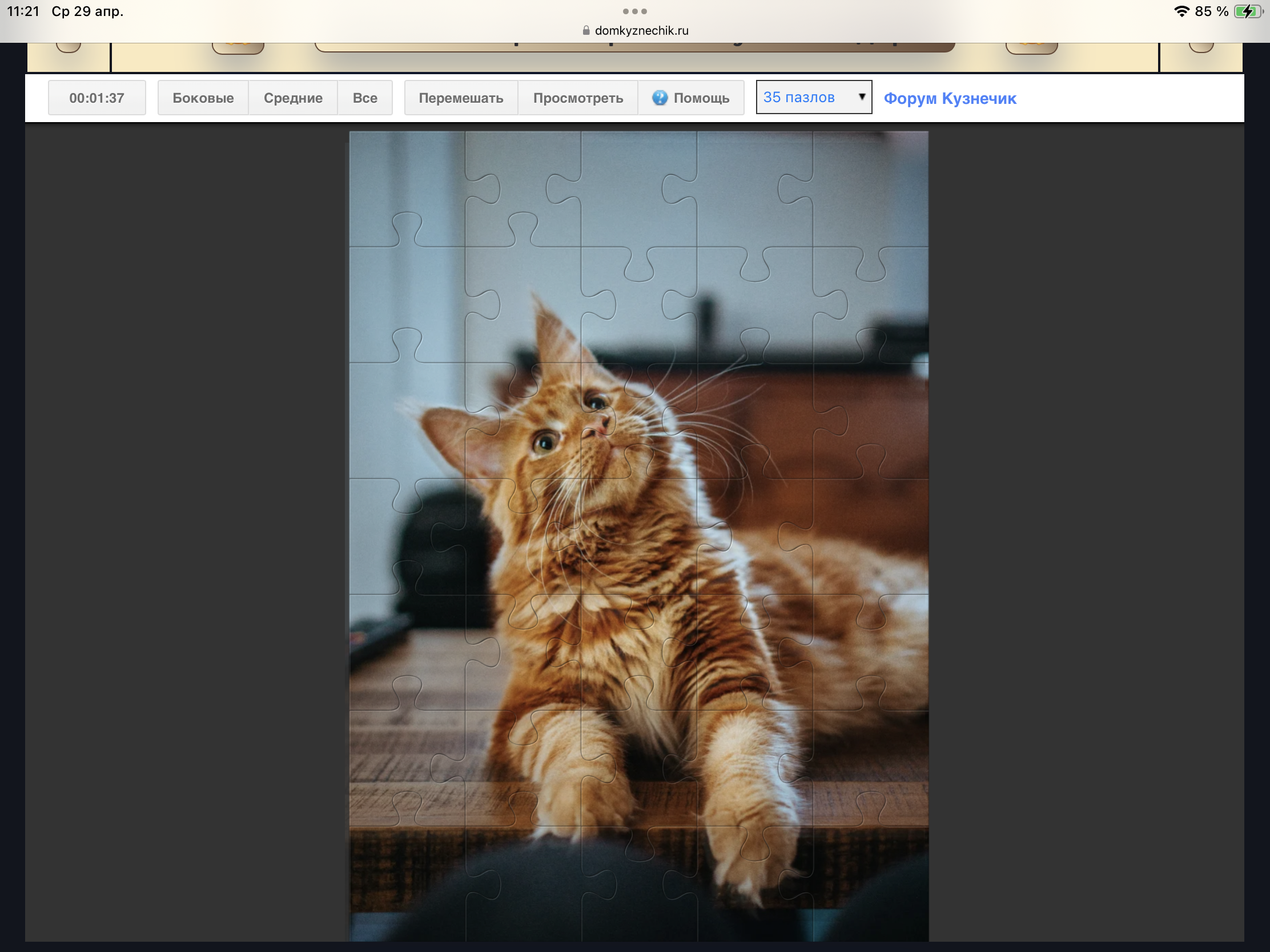Tap the battery charging icon
The width and height of the screenshot is (1270, 952).
click(1248, 11)
